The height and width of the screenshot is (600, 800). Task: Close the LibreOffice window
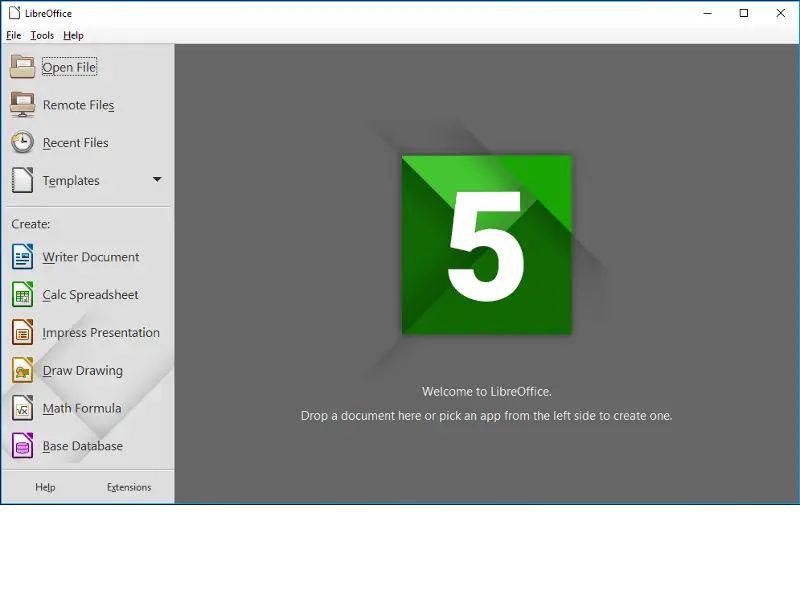coord(781,13)
